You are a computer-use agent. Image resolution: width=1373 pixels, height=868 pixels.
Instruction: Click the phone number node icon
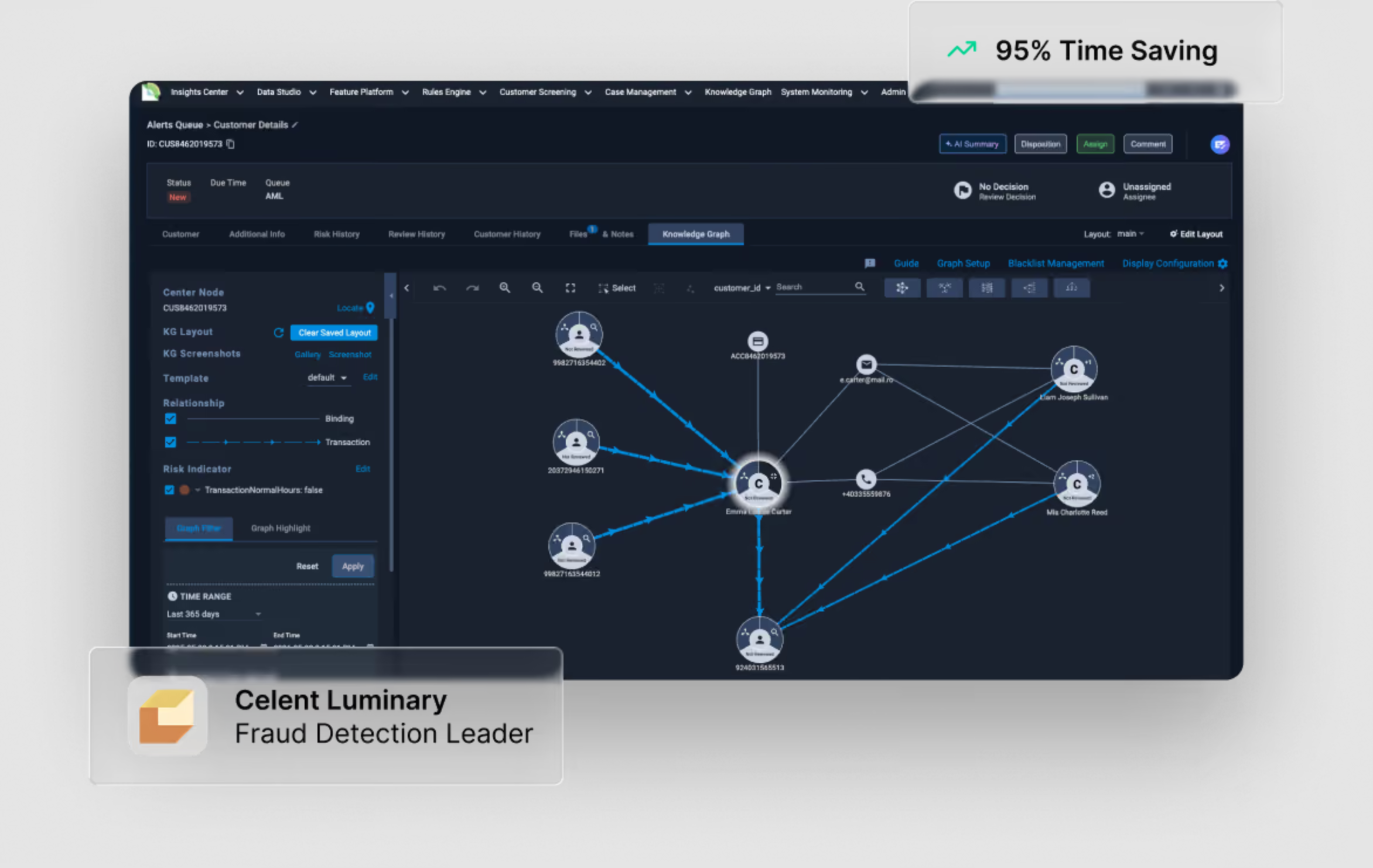click(x=867, y=479)
